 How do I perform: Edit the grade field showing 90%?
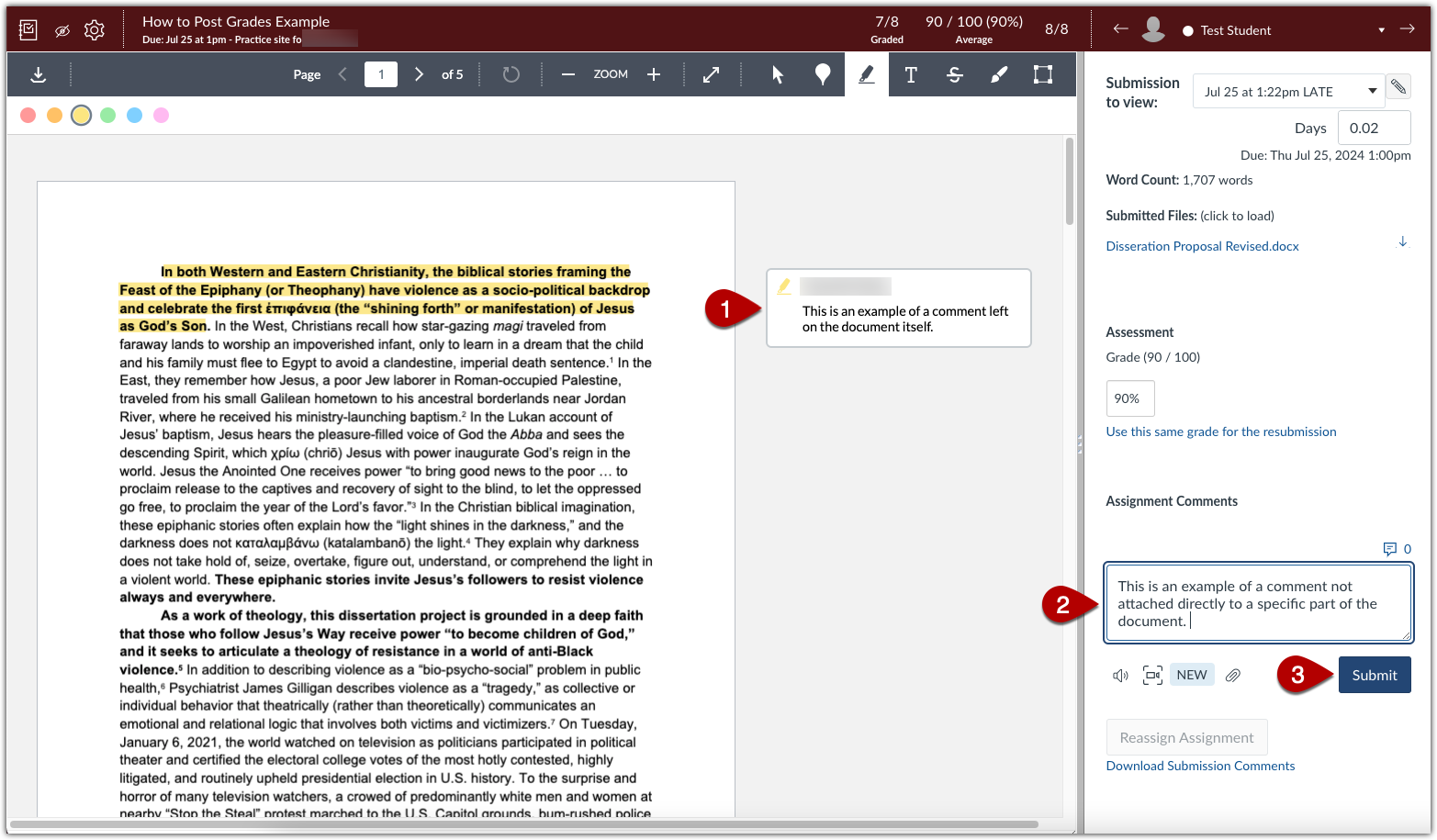click(1130, 398)
